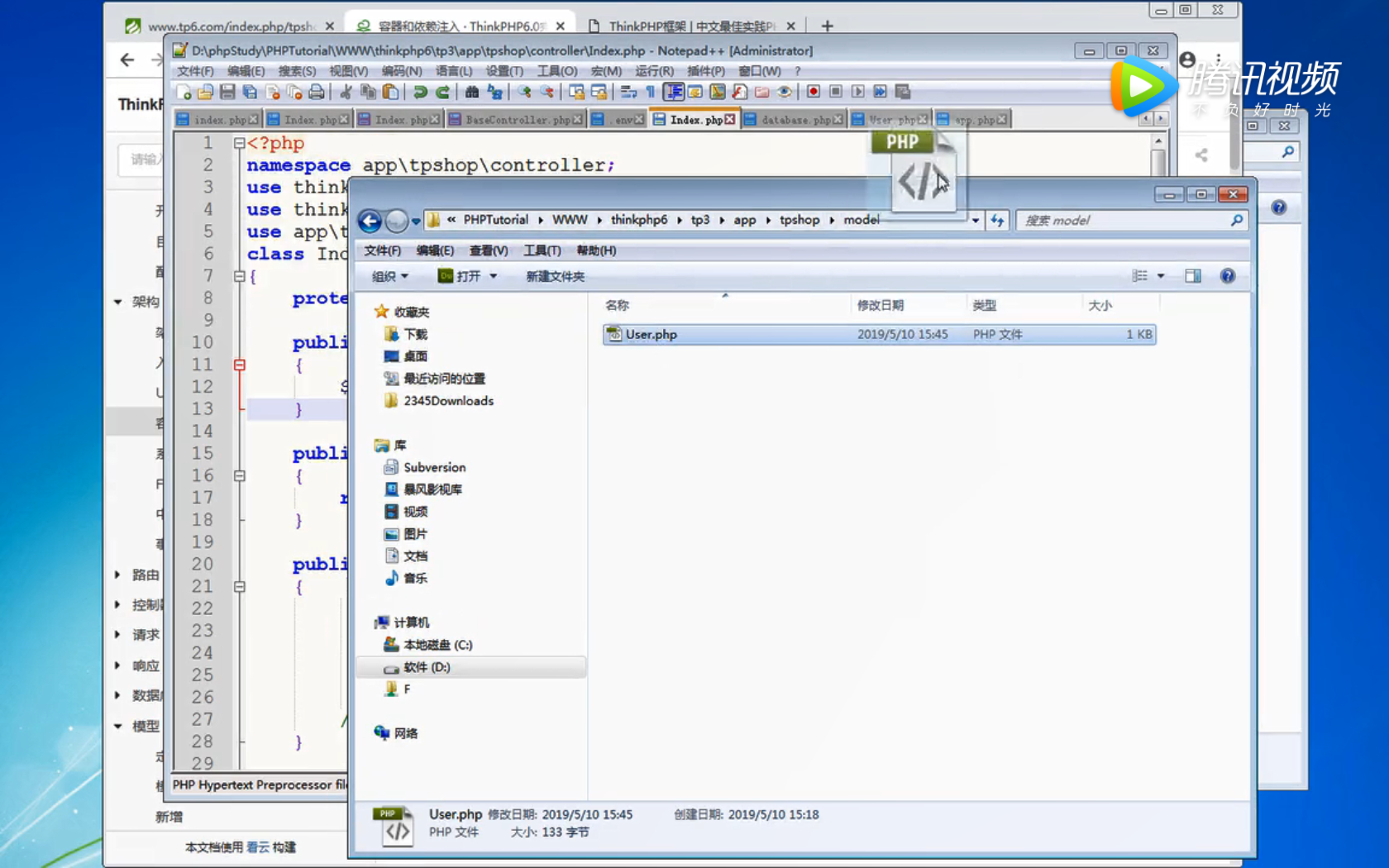1389x868 pixels.
Task: Open Explorer's 查看(V) menu
Action: 489,250
